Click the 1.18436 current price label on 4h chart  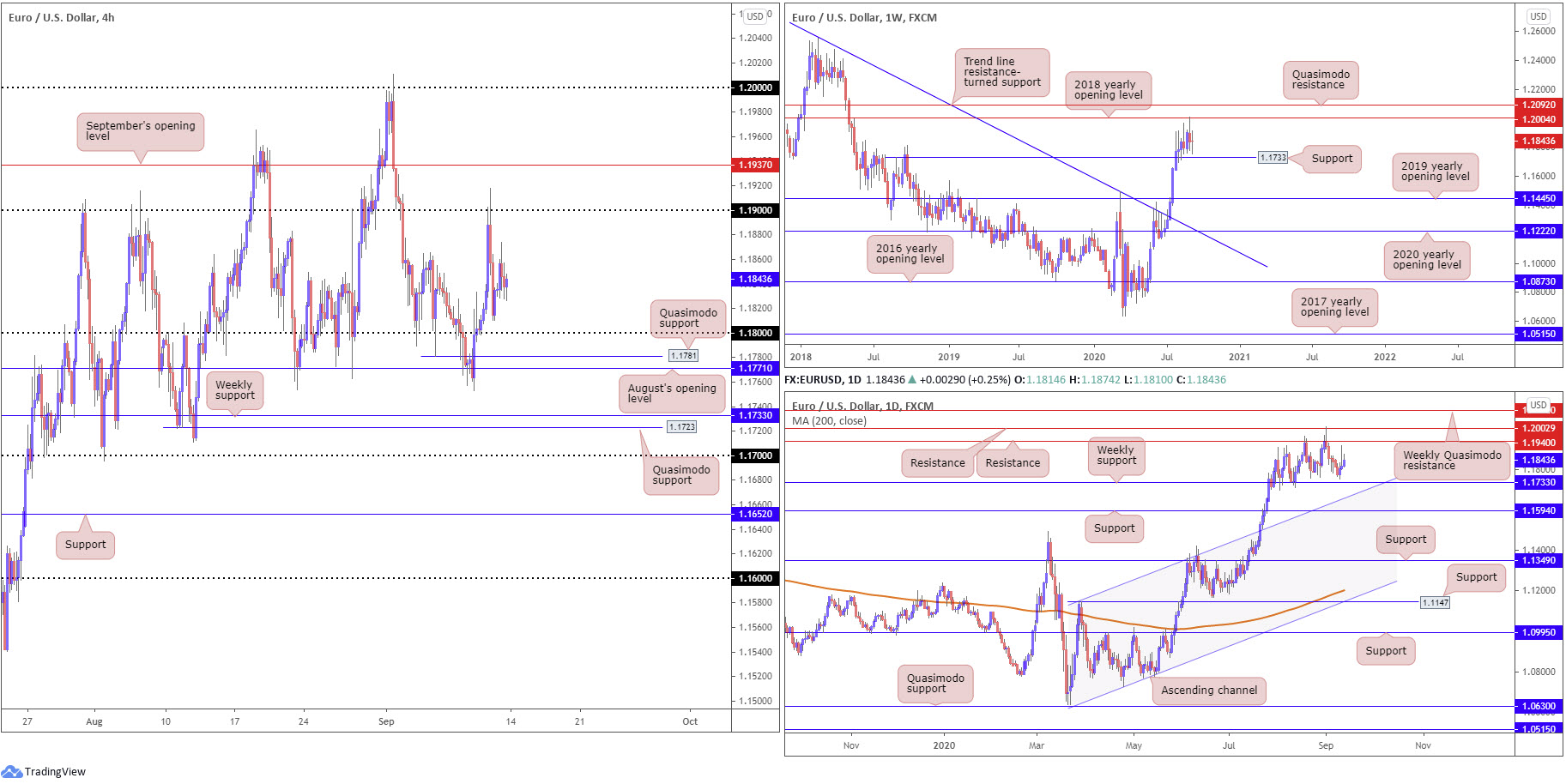755,279
